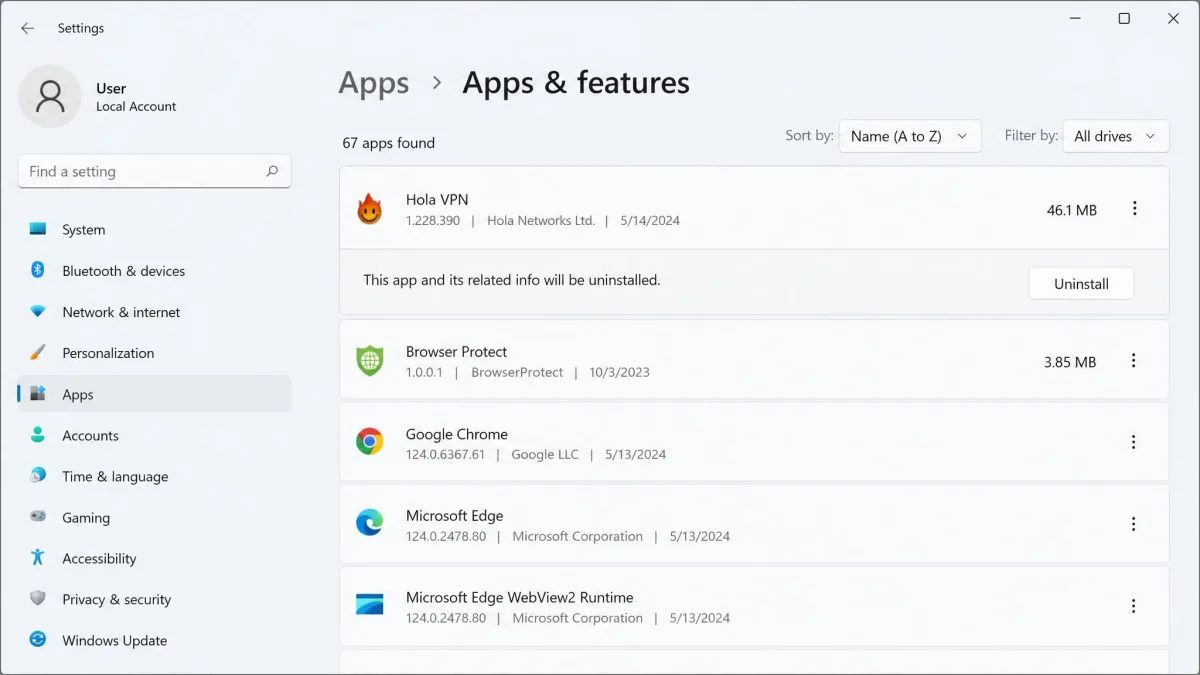
Task: Click the Apps breadcrumb link
Action: [x=374, y=82]
